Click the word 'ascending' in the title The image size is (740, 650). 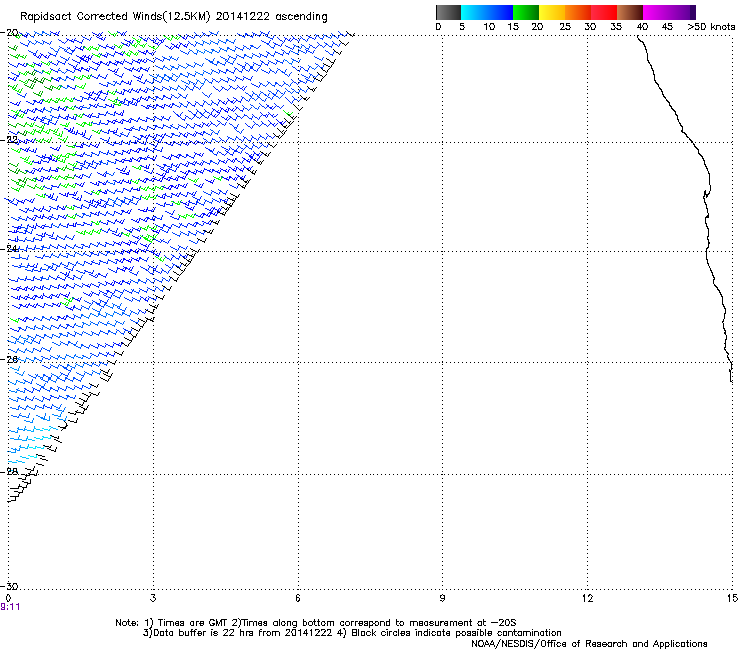click(x=301, y=17)
